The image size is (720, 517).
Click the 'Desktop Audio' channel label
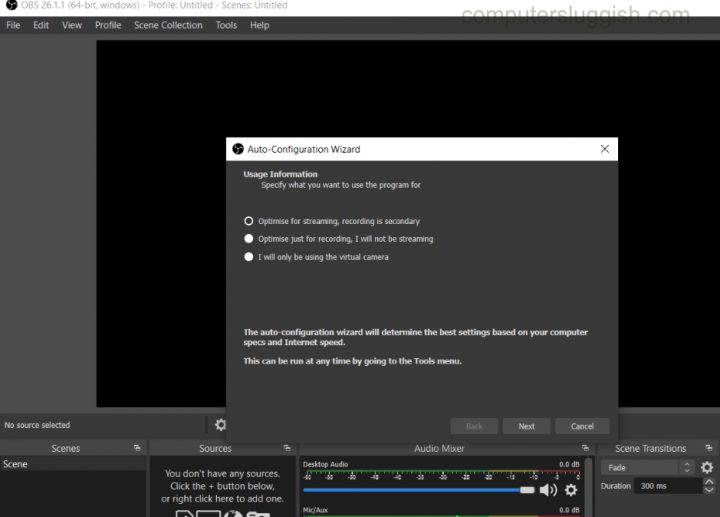(x=326, y=464)
